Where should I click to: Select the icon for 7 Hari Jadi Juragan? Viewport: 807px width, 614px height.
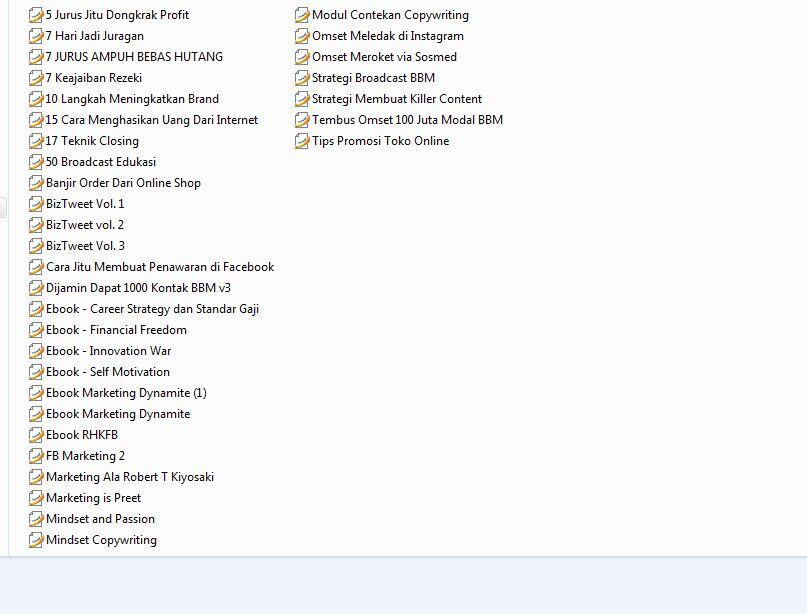(x=36, y=36)
